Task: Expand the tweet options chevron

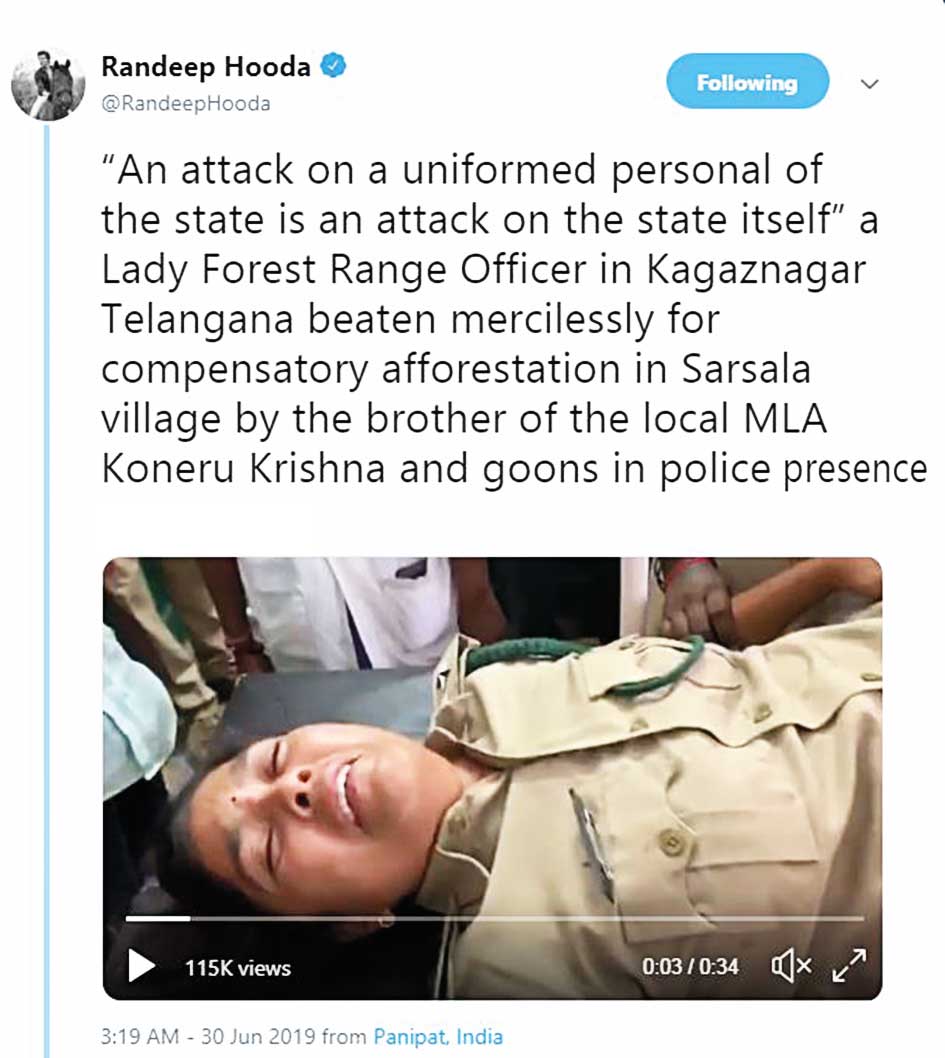Action: [870, 84]
